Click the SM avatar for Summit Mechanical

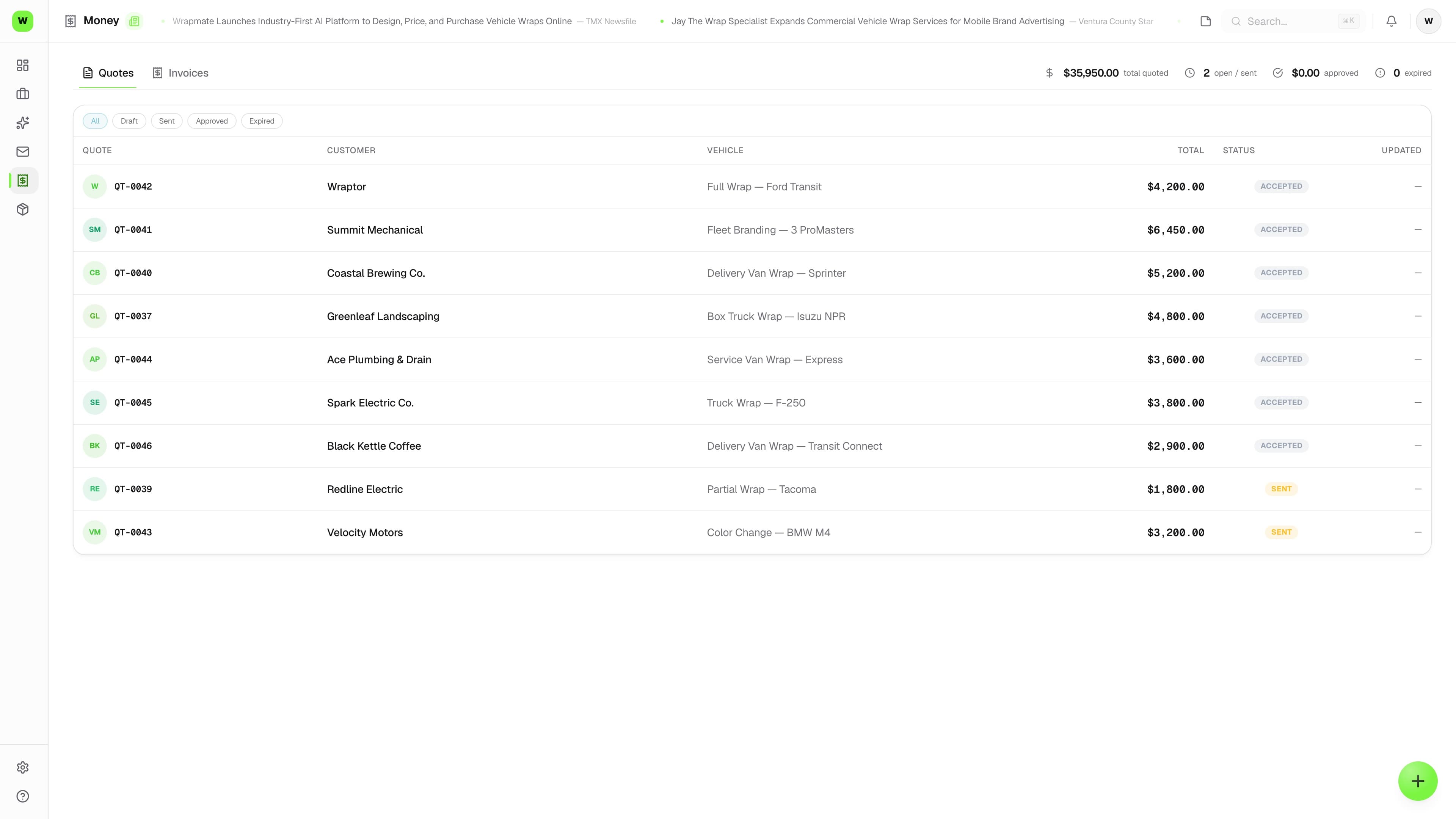[94, 229]
